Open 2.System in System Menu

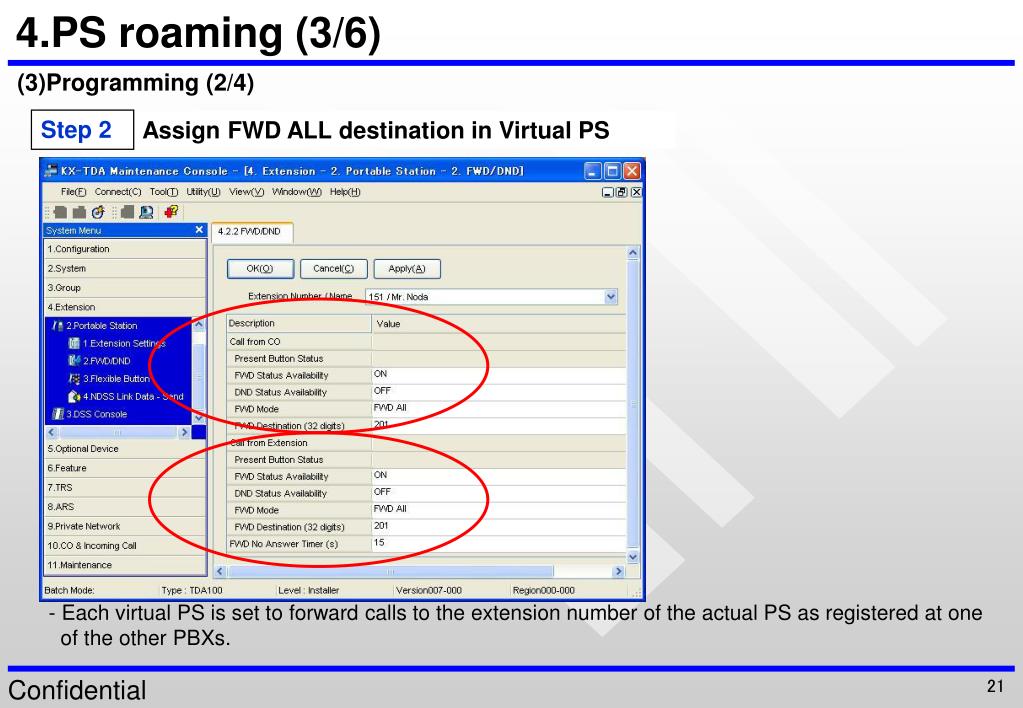pos(125,268)
